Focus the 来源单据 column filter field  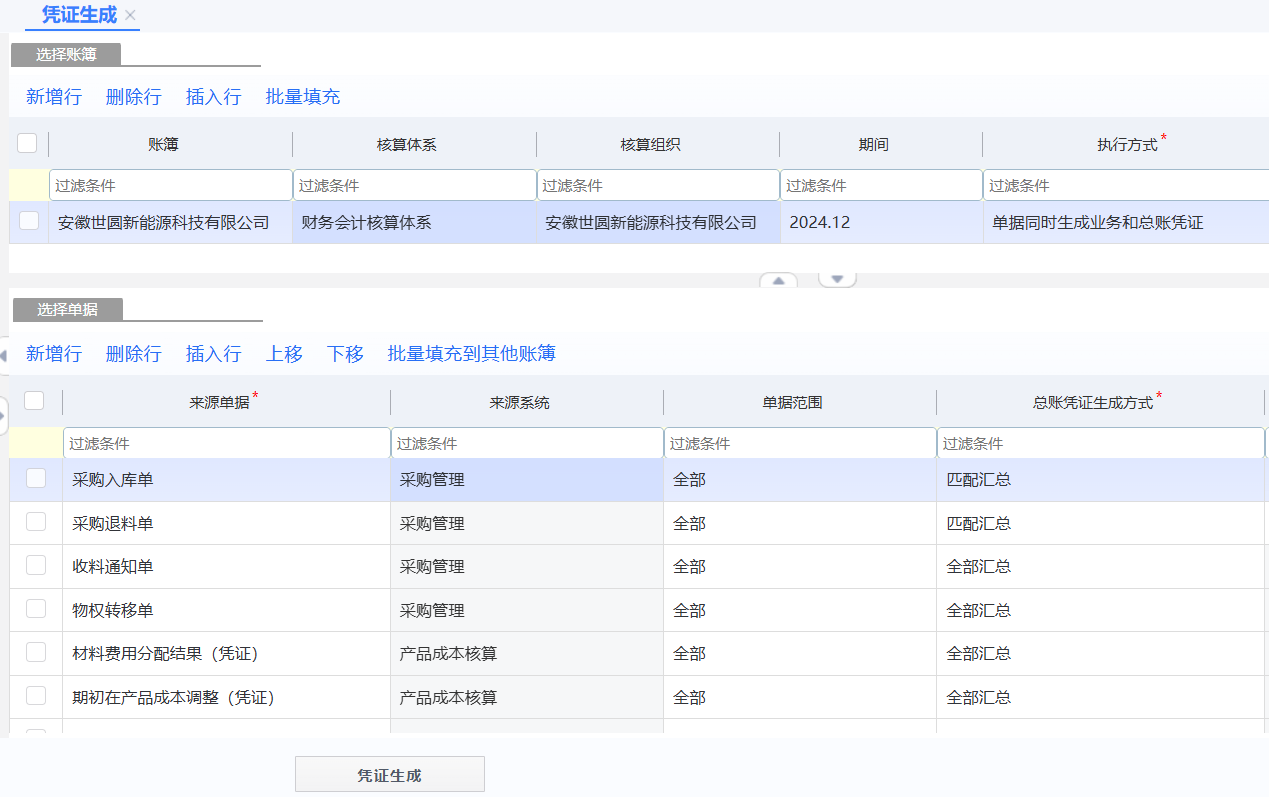[x=227, y=443]
